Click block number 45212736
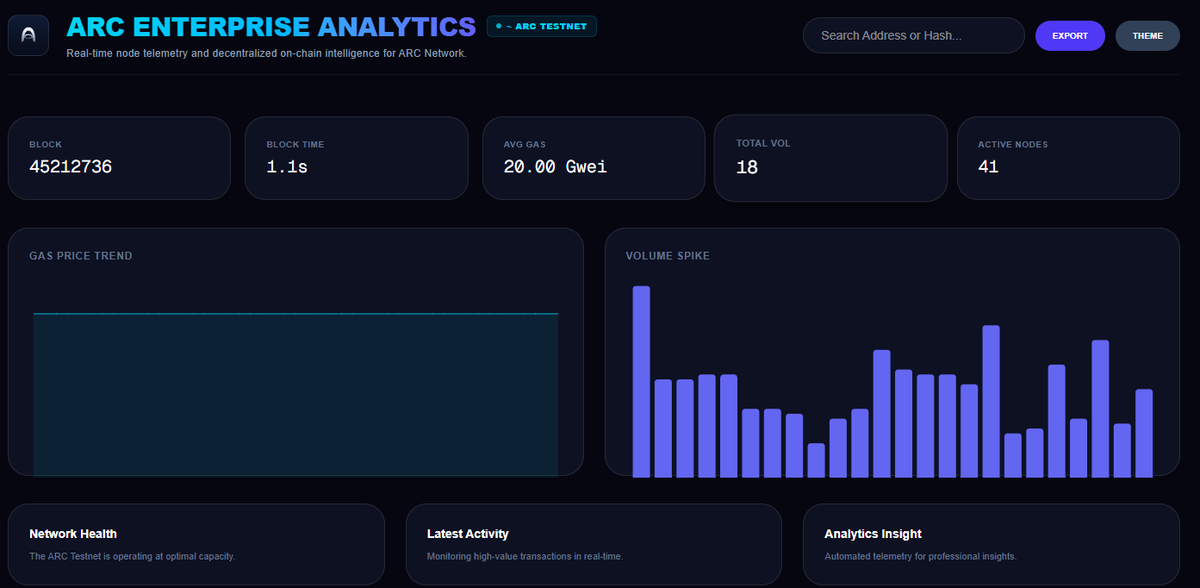This screenshot has height=588, width=1200. click(70, 167)
